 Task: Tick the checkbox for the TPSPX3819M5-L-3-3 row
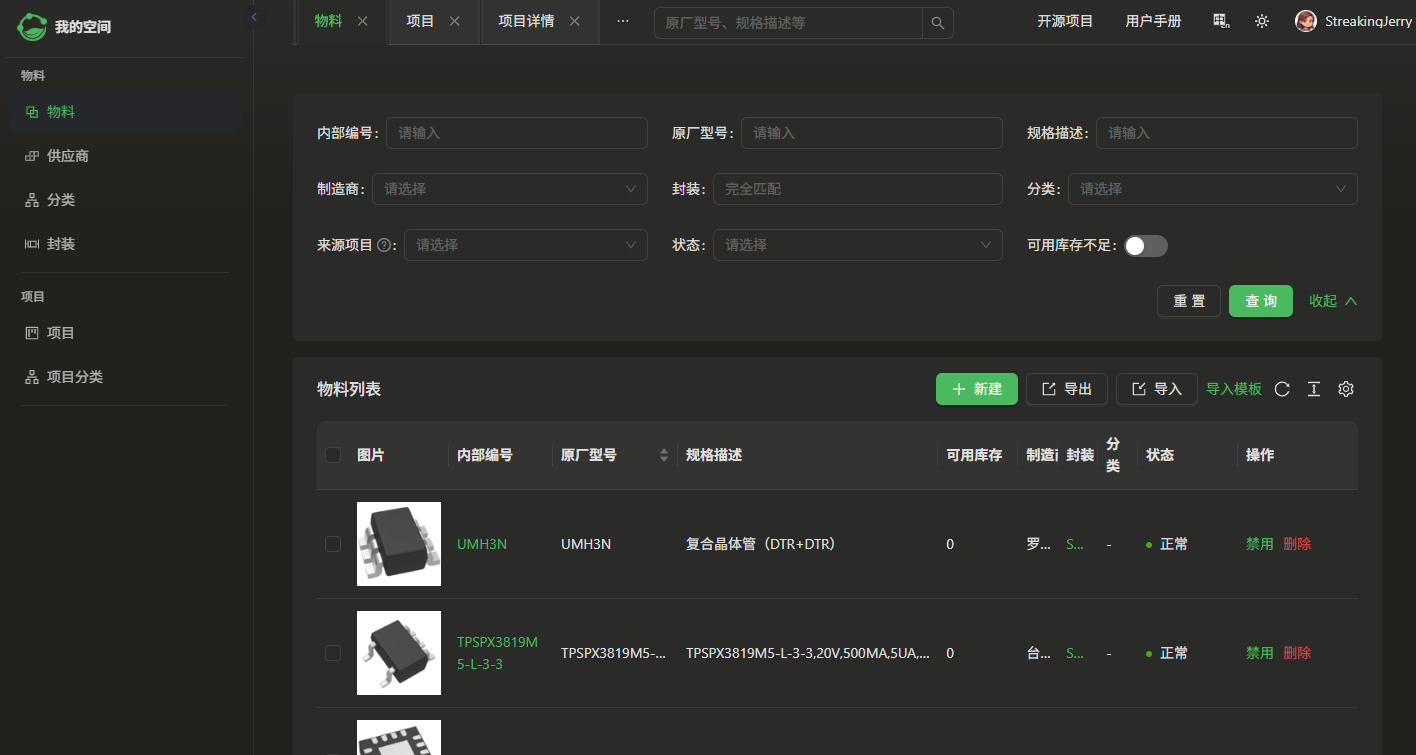tap(333, 653)
